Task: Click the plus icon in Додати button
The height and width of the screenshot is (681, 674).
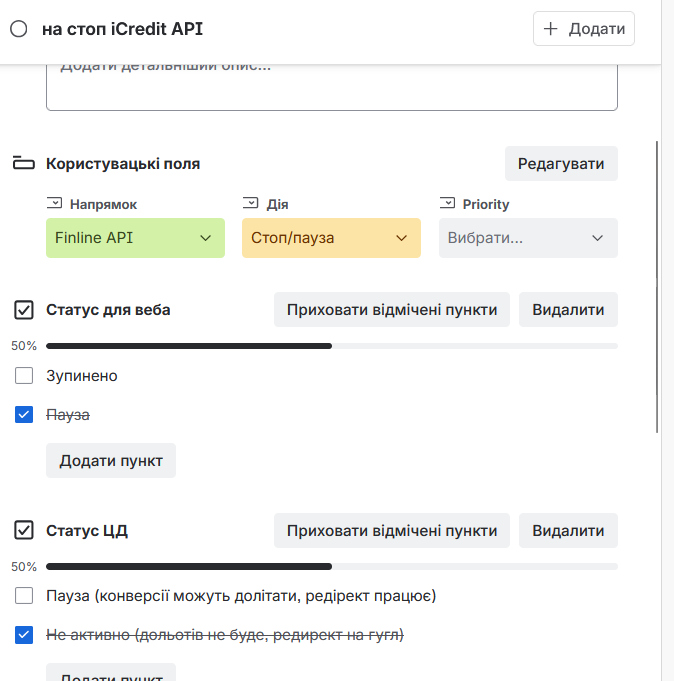Action: (550, 29)
